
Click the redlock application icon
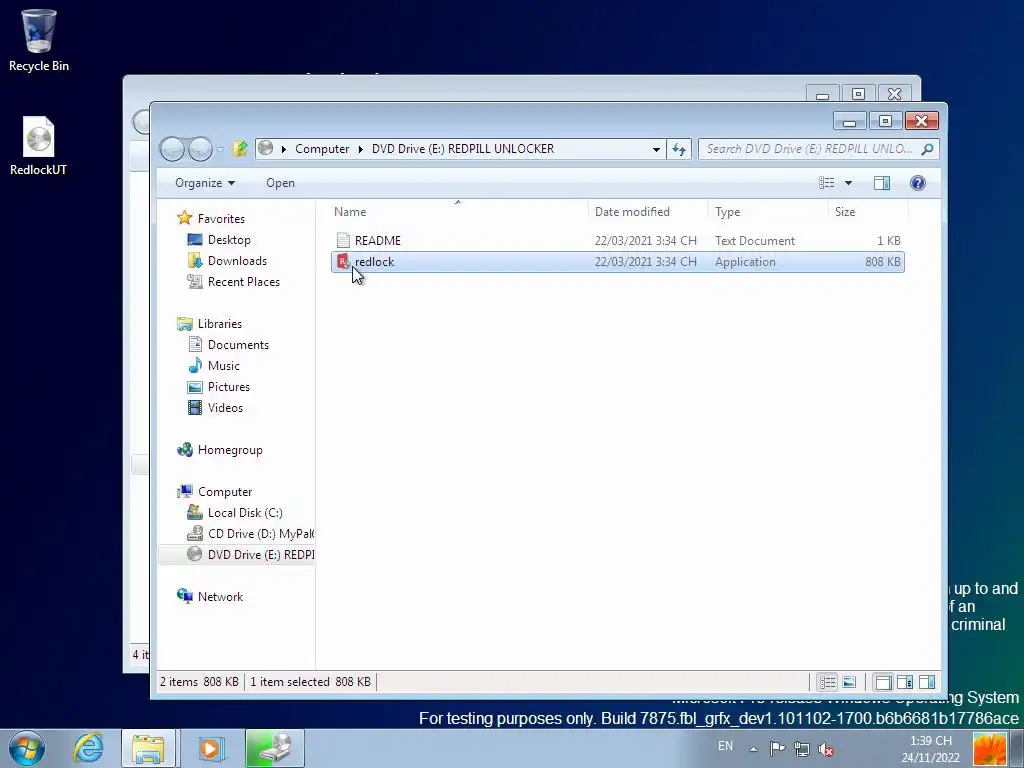(343, 262)
